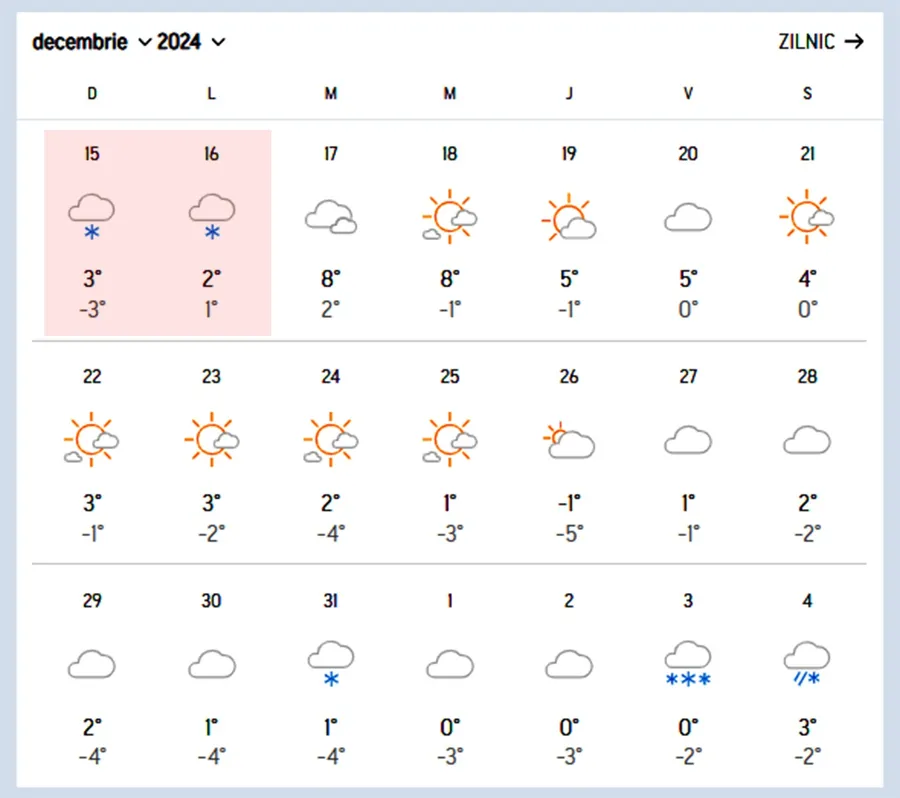Image resolution: width=900 pixels, height=798 pixels.
Task: Select day 29 in the calendar
Action: point(92,601)
